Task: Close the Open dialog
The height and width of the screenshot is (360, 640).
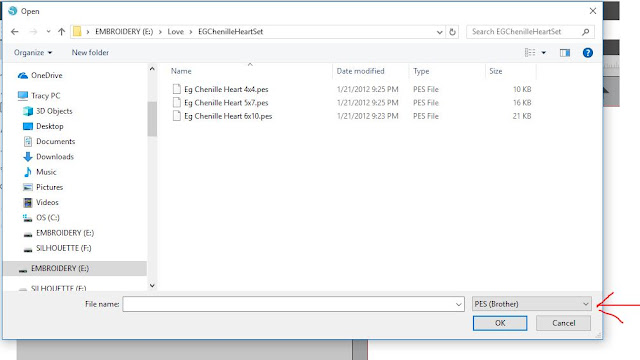Action: [593, 11]
